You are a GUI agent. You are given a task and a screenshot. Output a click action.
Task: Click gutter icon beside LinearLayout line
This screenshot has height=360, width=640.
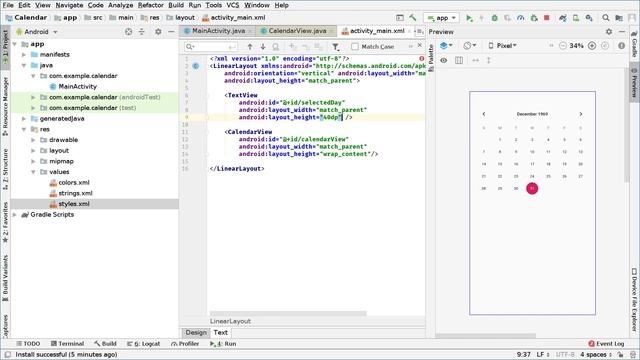click(x=196, y=66)
